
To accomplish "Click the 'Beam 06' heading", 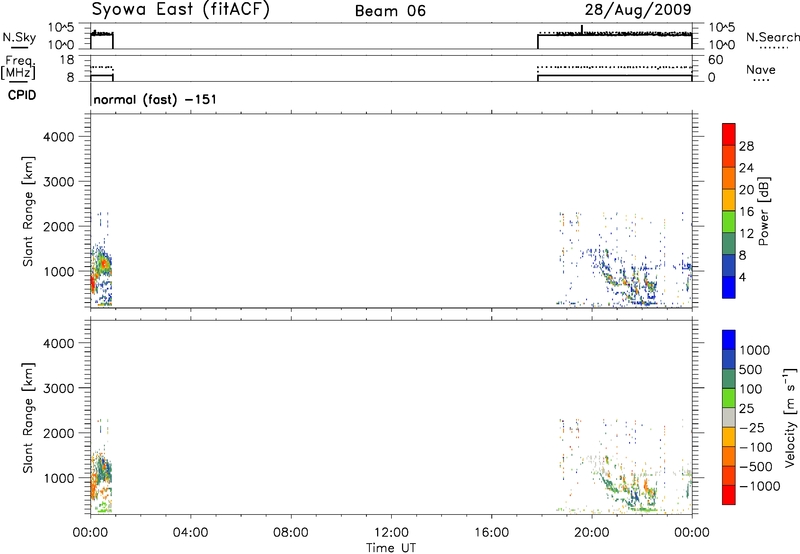I will (390, 11).
